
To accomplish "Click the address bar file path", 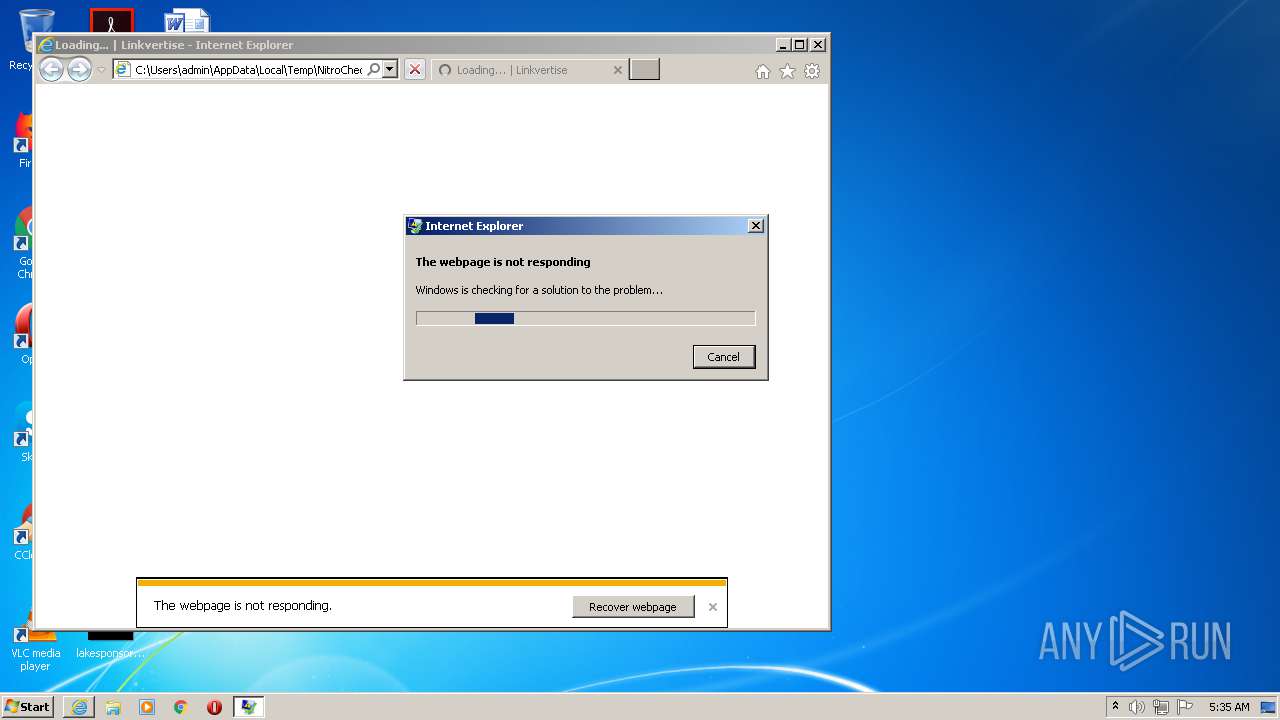I will [249, 70].
